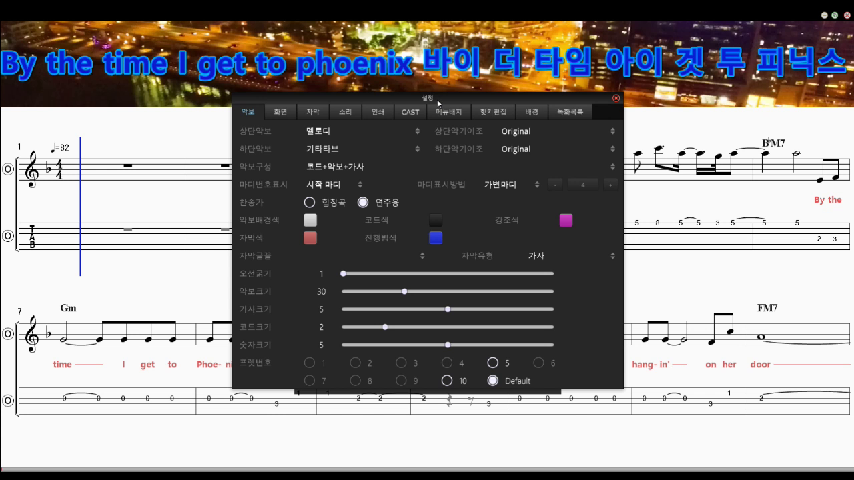The width and height of the screenshot is (854, 480).
Task: Click the 코드크기 slider set at 2
Action: point(448,327)
